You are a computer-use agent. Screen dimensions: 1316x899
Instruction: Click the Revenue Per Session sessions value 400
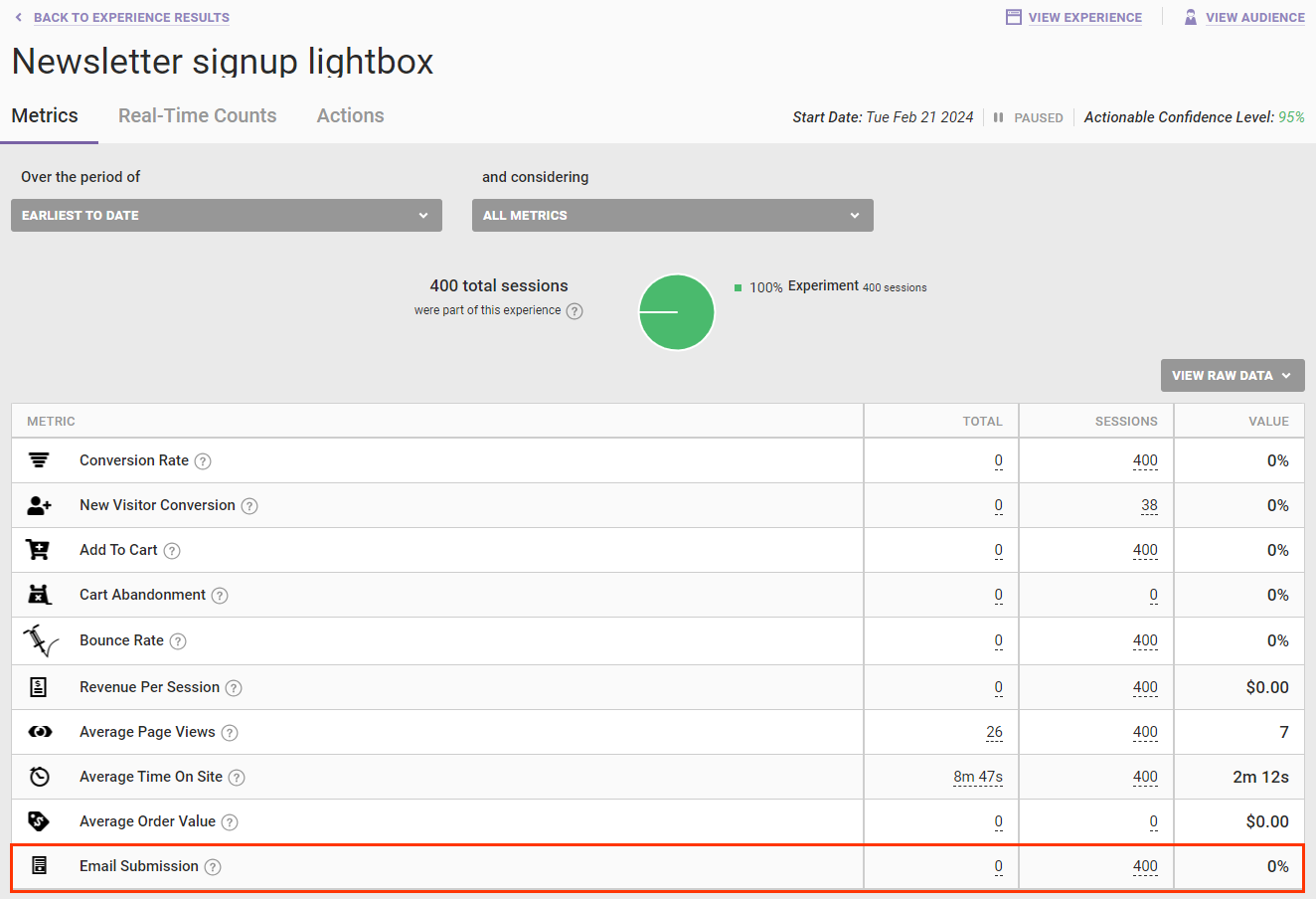(x=1145, y=687)
